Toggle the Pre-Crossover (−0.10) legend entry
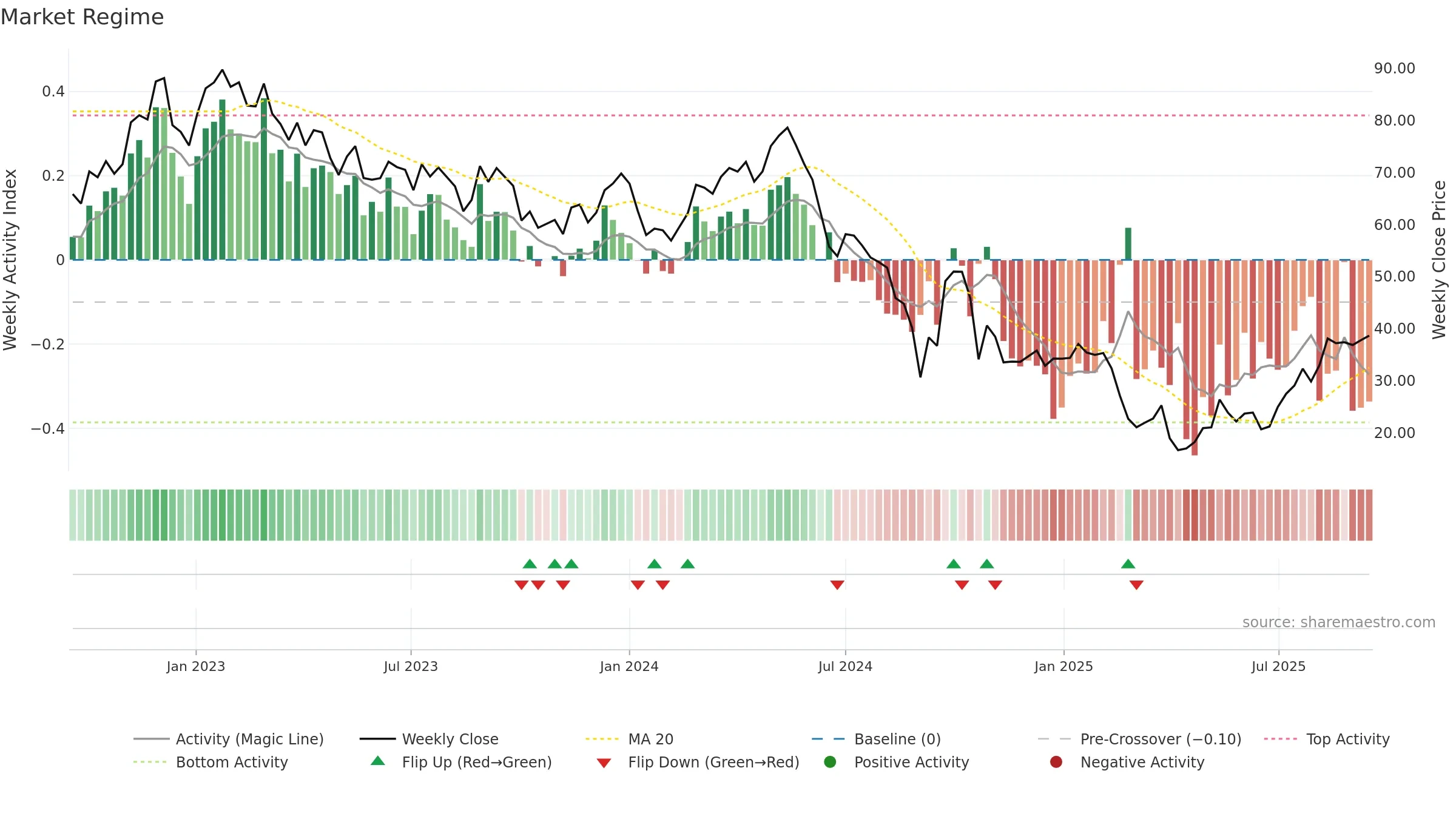 (1139, 739)
